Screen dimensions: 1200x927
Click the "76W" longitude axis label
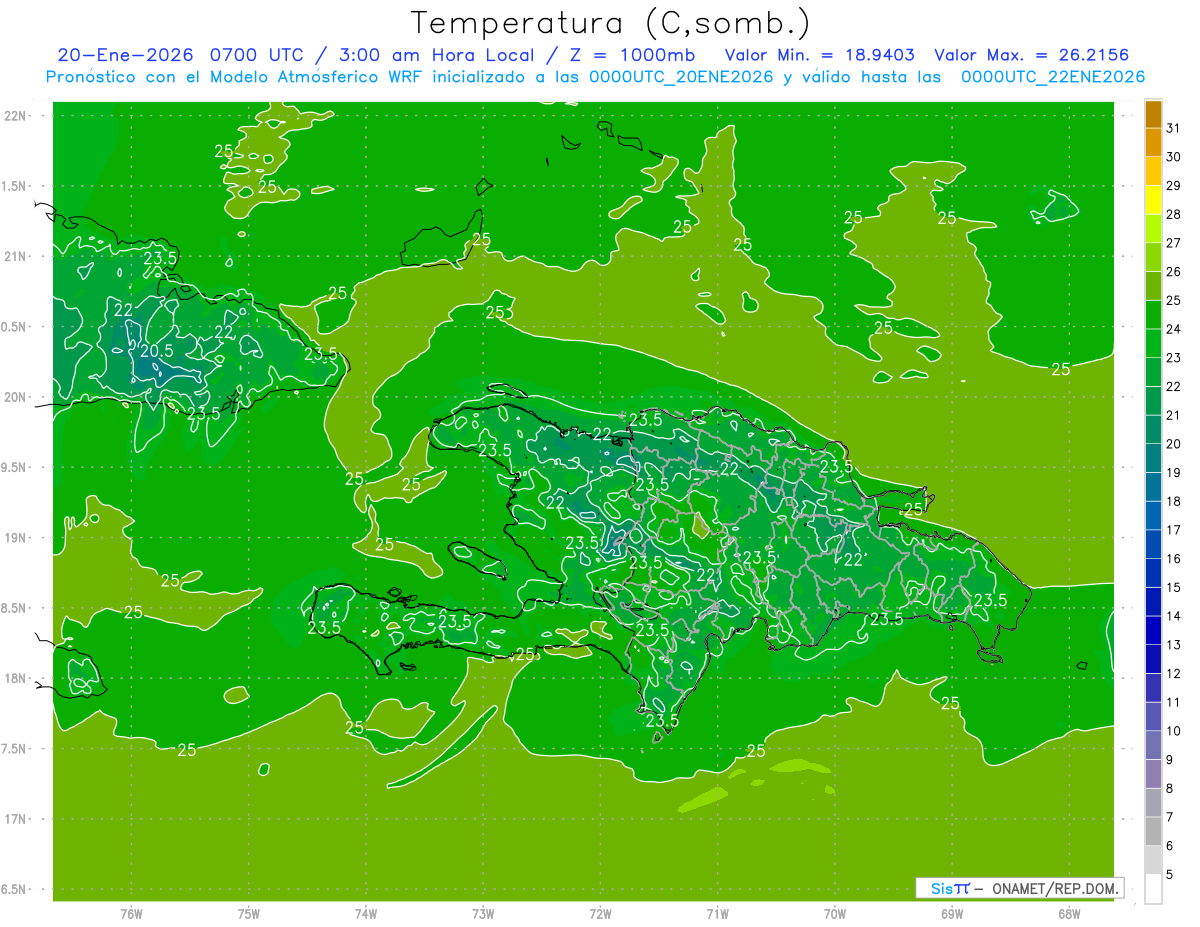point(131,914)
